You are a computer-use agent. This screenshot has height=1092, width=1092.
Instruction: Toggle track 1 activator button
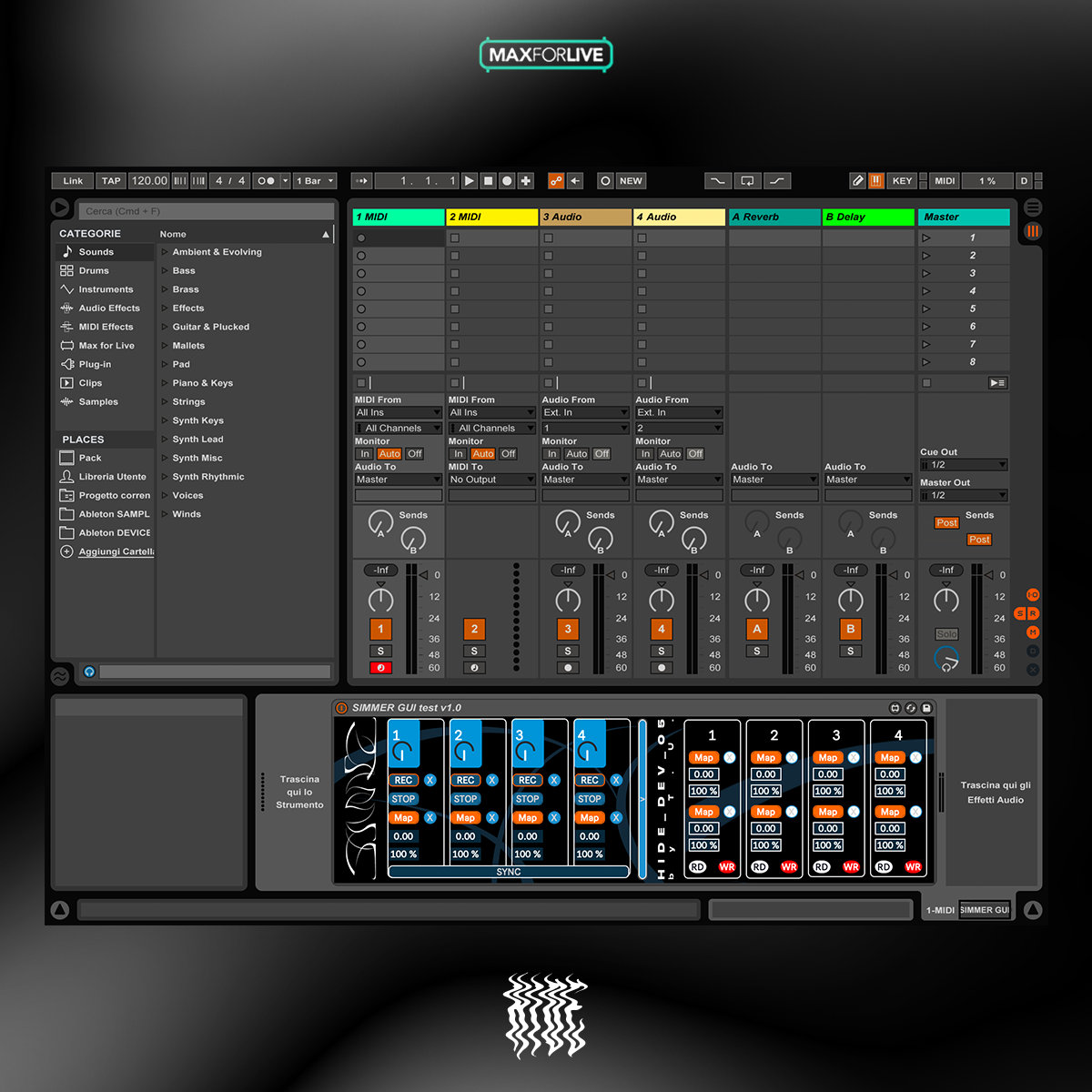click(380, 629)
